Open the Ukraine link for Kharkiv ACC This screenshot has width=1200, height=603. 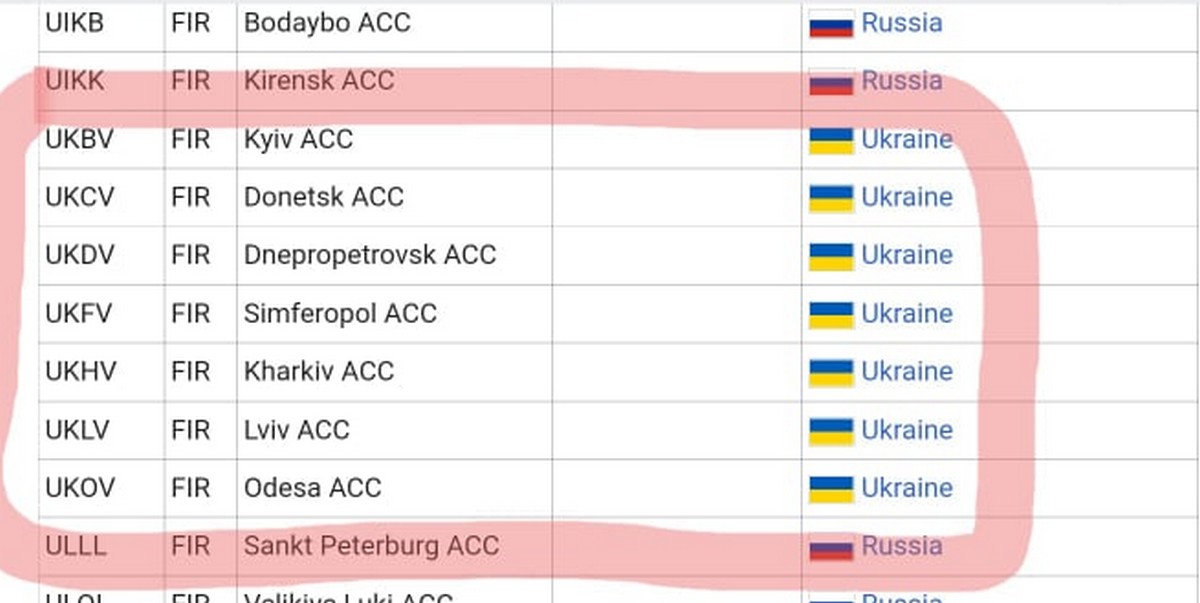[x=906, y=372]
